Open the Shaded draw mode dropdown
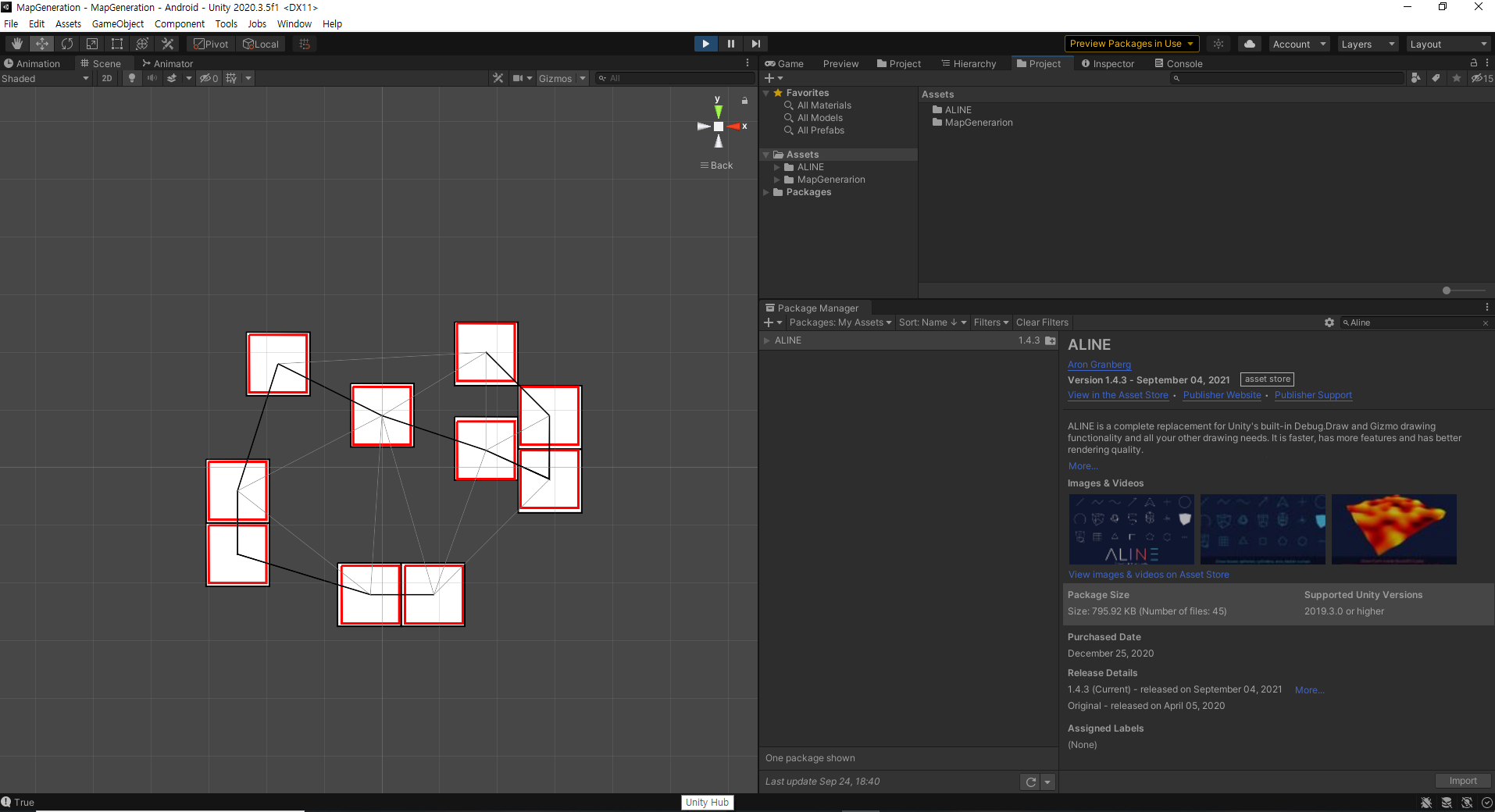Screen dimensions: 1495x812 [x=45, y=78]
